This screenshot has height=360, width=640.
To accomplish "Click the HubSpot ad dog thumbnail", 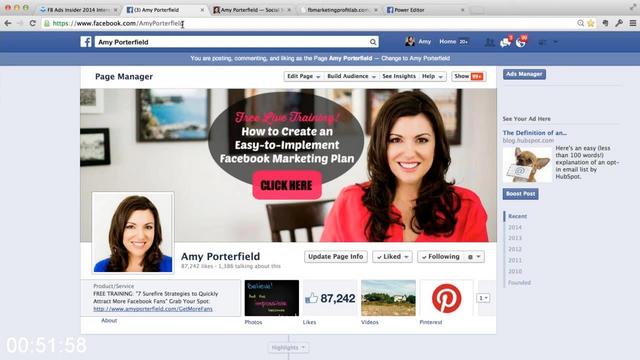I will [527, 164].
